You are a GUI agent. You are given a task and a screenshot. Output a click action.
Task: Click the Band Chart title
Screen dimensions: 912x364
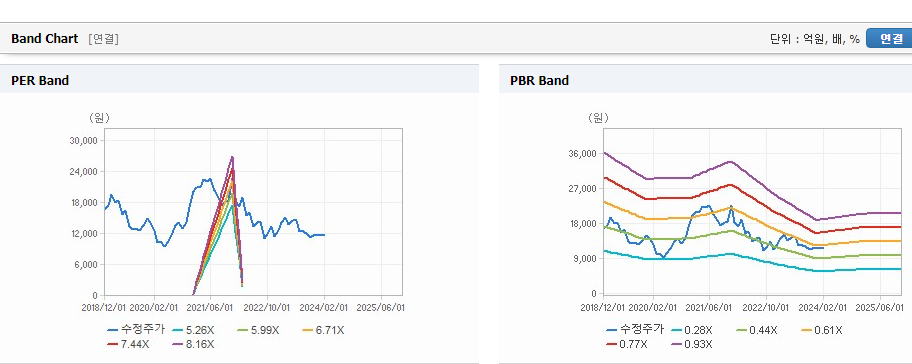click(44, 39)
